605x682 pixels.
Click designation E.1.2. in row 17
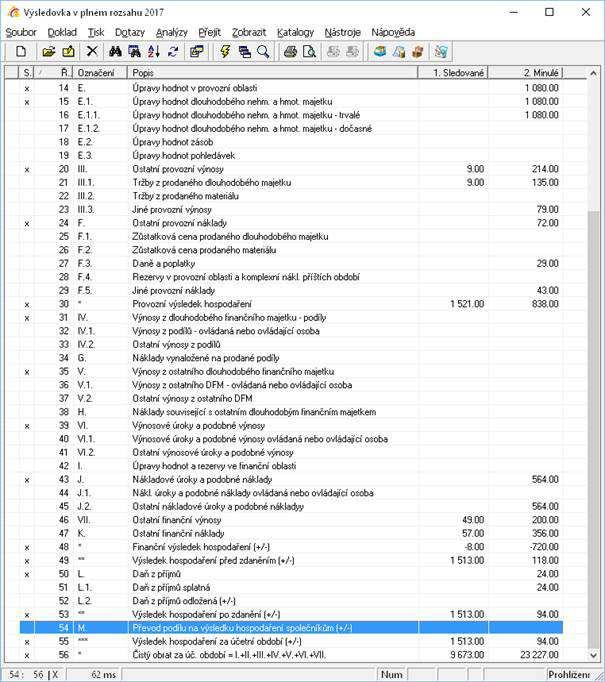click(89, 129)
